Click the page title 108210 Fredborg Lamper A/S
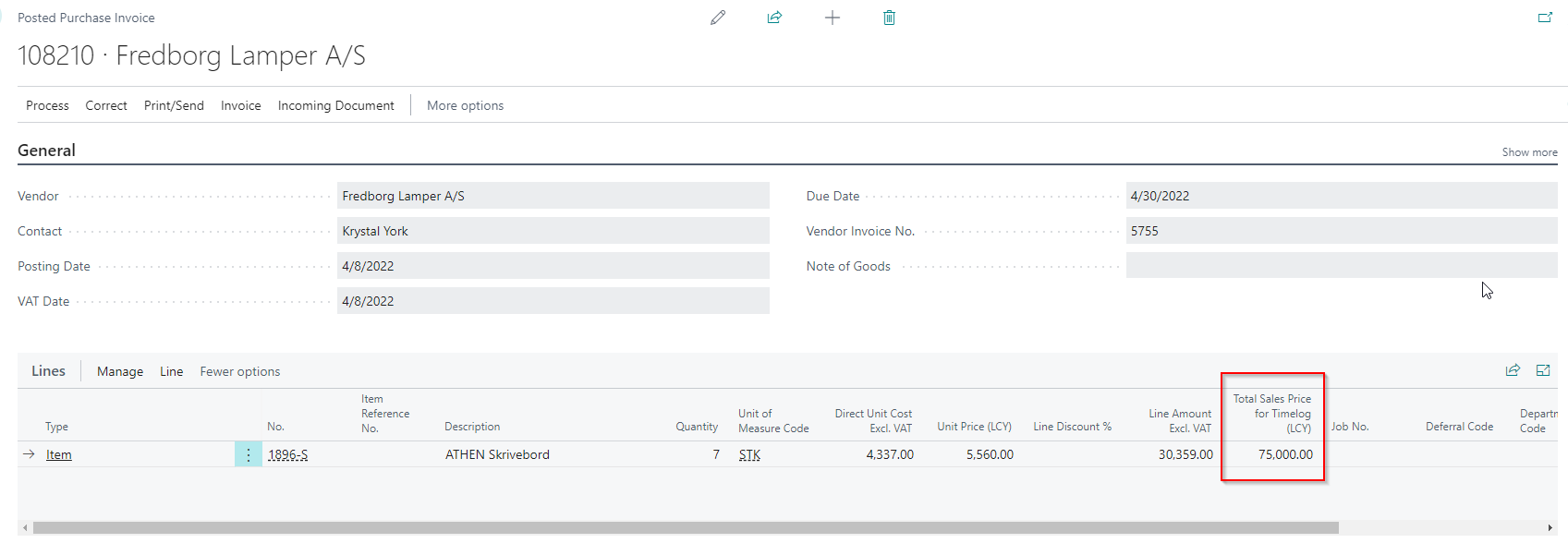 [191, 55]
